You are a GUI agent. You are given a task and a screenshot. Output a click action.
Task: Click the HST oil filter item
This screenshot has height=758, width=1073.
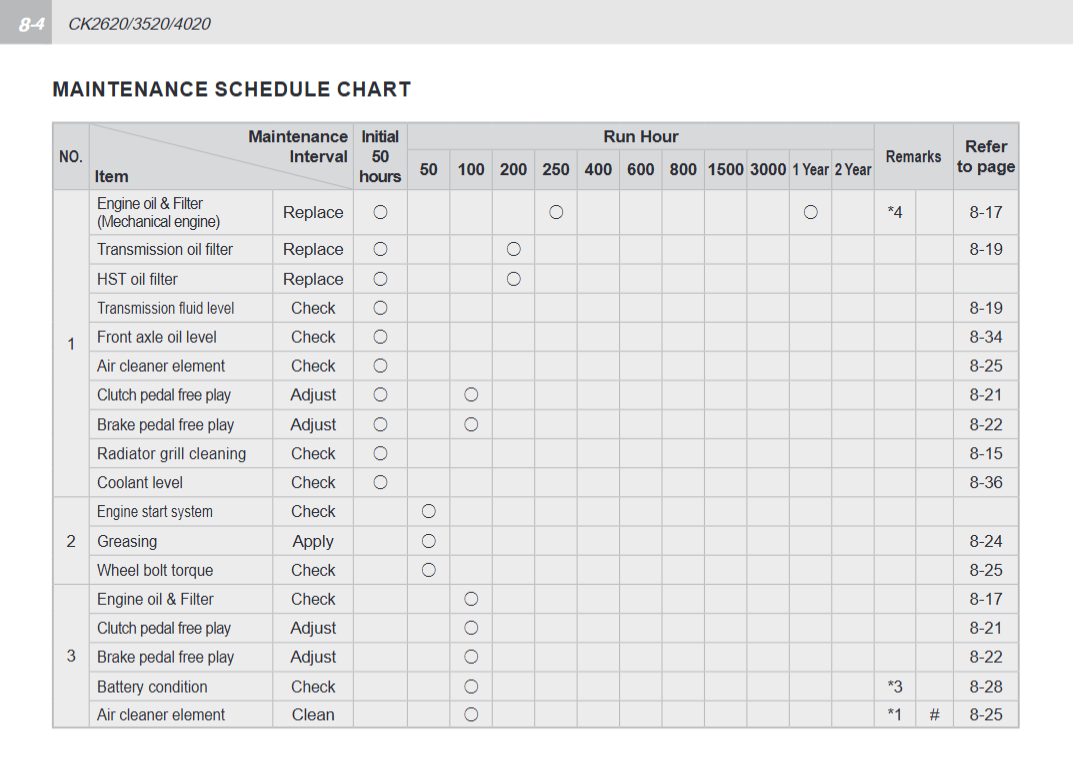137,279
